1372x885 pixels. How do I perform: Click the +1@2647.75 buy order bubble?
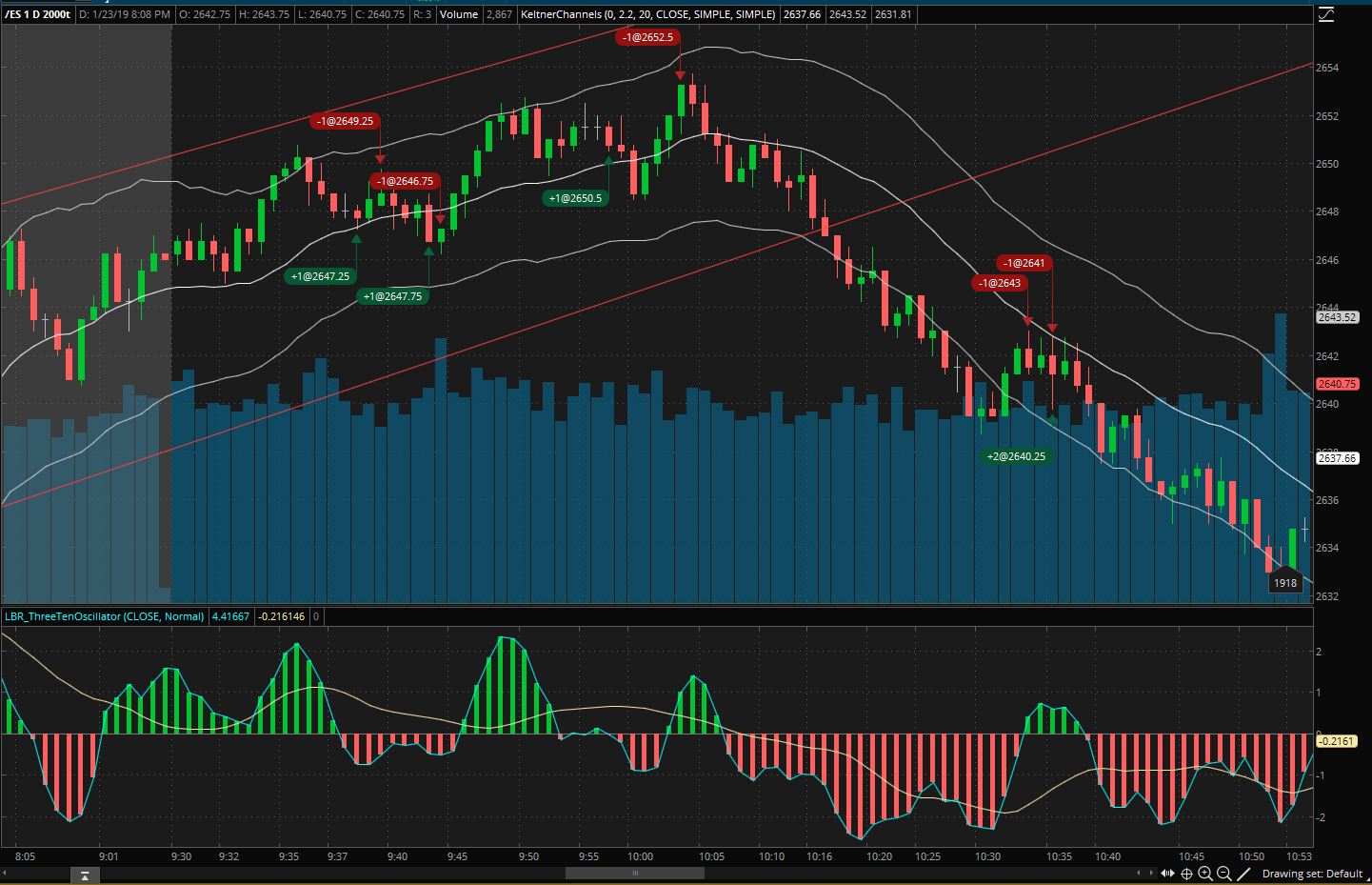pos(392,296)
